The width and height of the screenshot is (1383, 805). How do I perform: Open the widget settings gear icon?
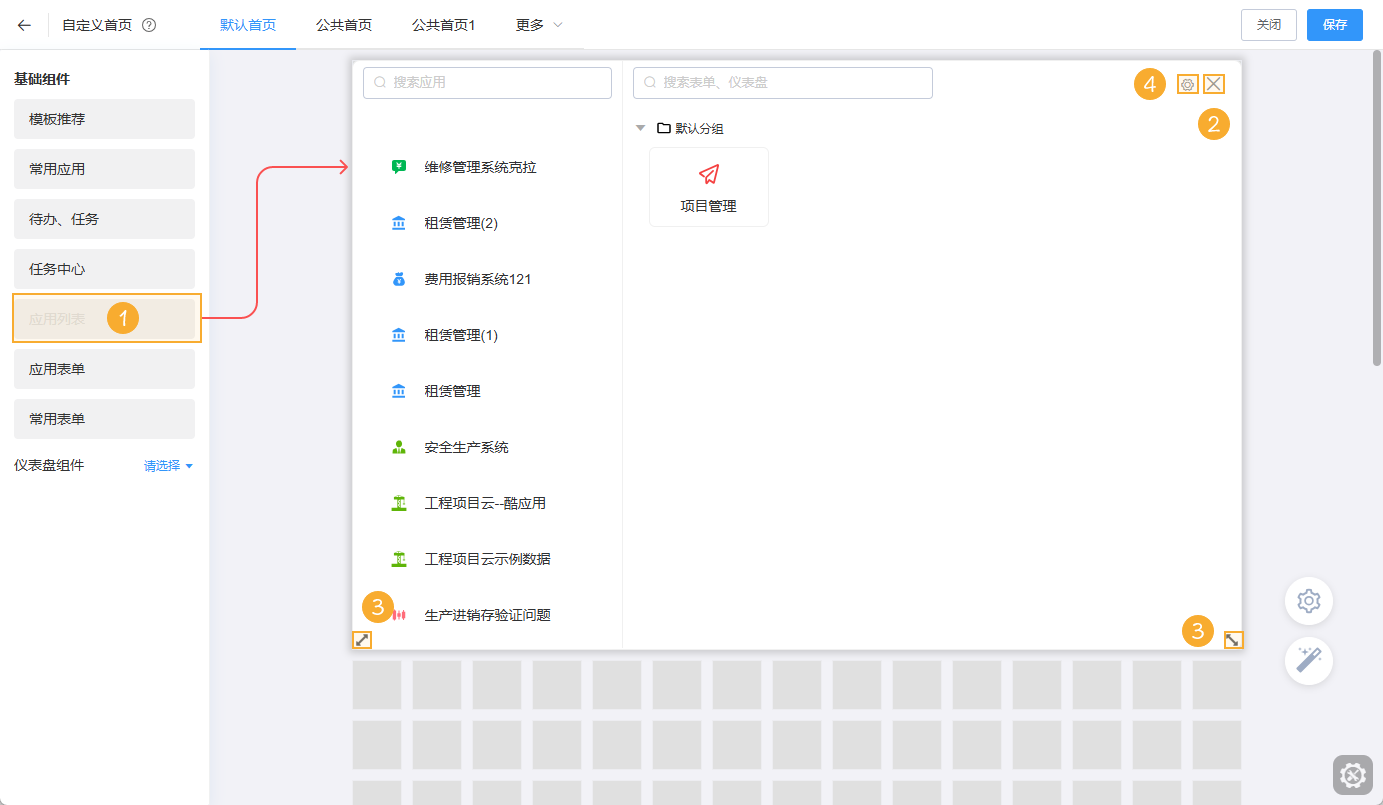pyautogui.click(x=1187, y=83)
